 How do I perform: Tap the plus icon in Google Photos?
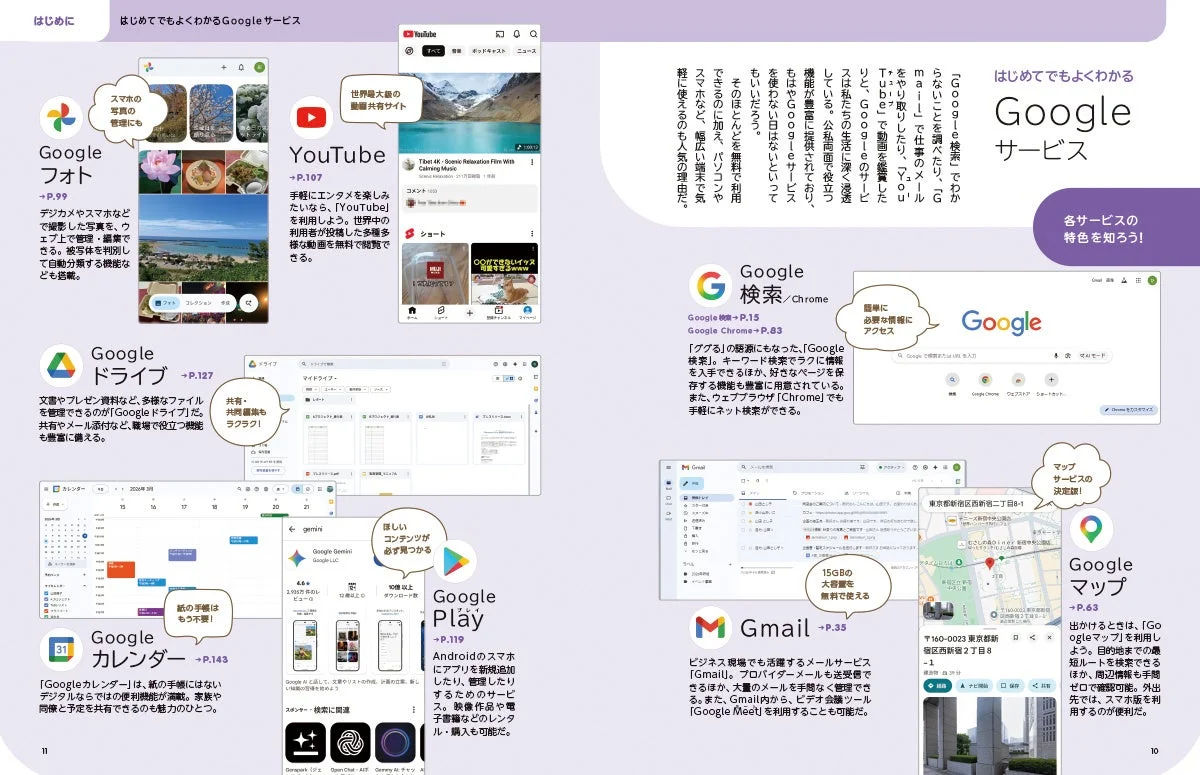point(224,67)
